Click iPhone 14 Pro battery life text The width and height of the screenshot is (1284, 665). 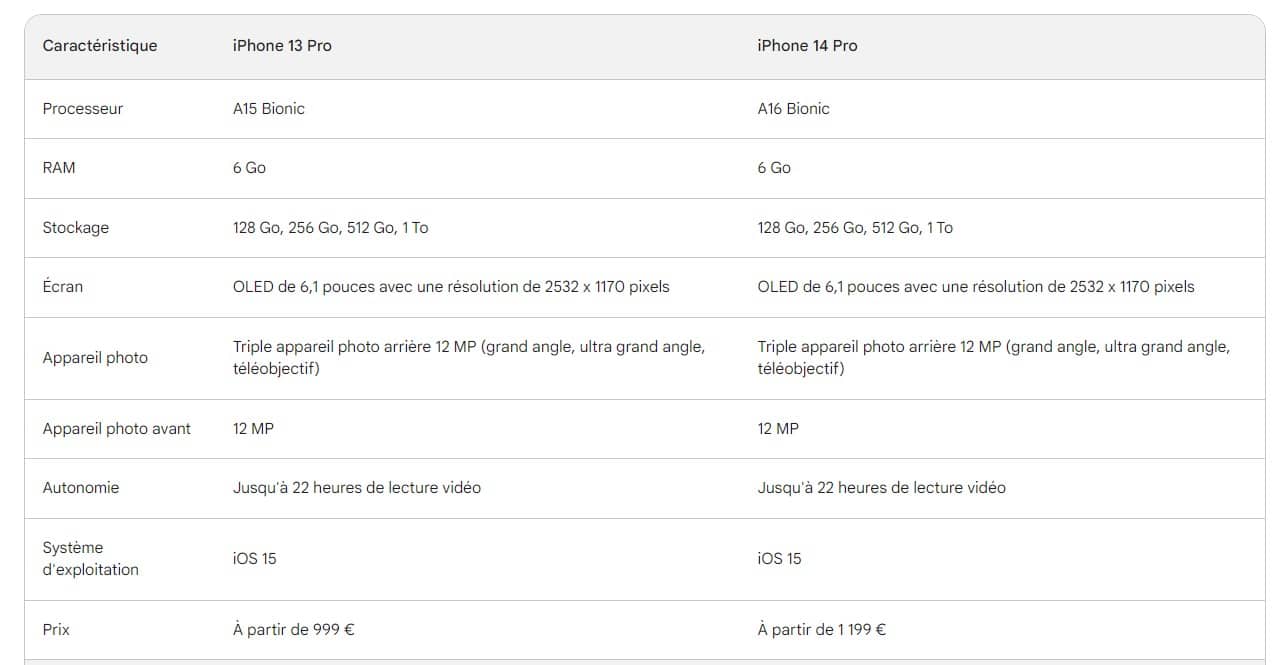click(881, 488)
